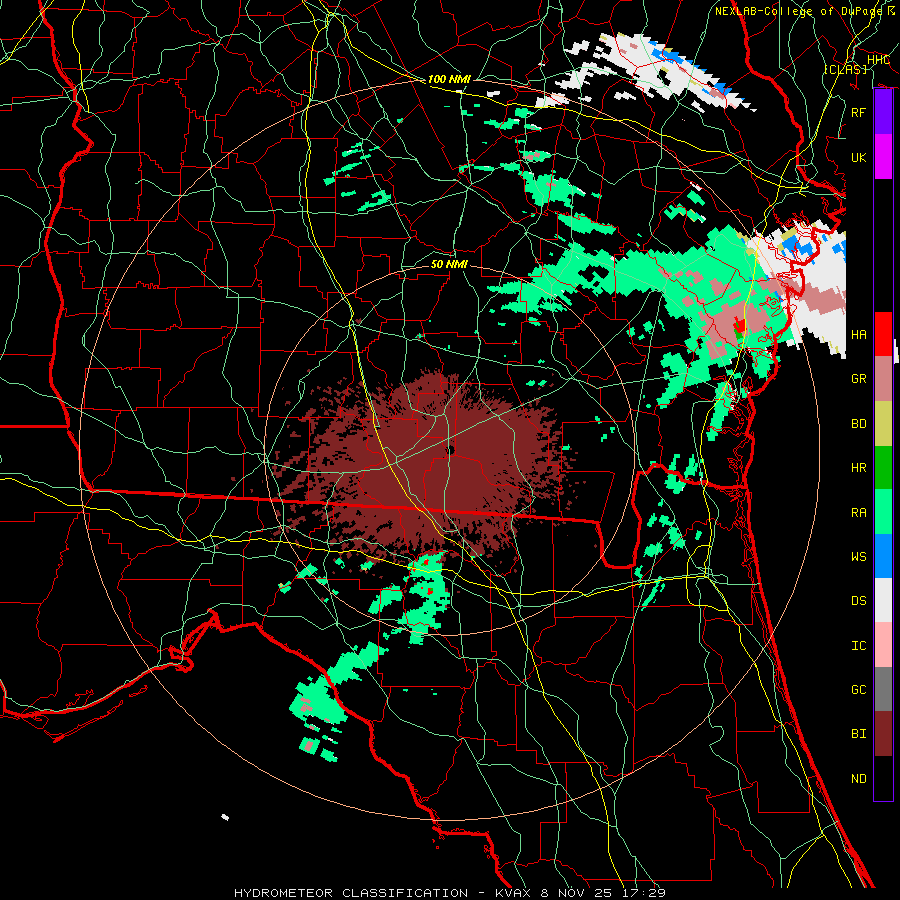900x900 pixels.
Task: Click the '100 NMI' range ring label
Action: (449, 79)
